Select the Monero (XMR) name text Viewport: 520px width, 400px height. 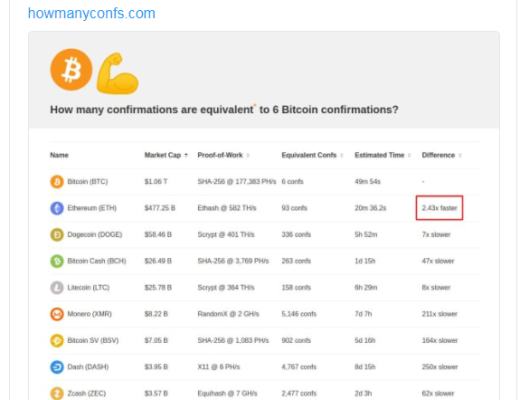point(90,314)
